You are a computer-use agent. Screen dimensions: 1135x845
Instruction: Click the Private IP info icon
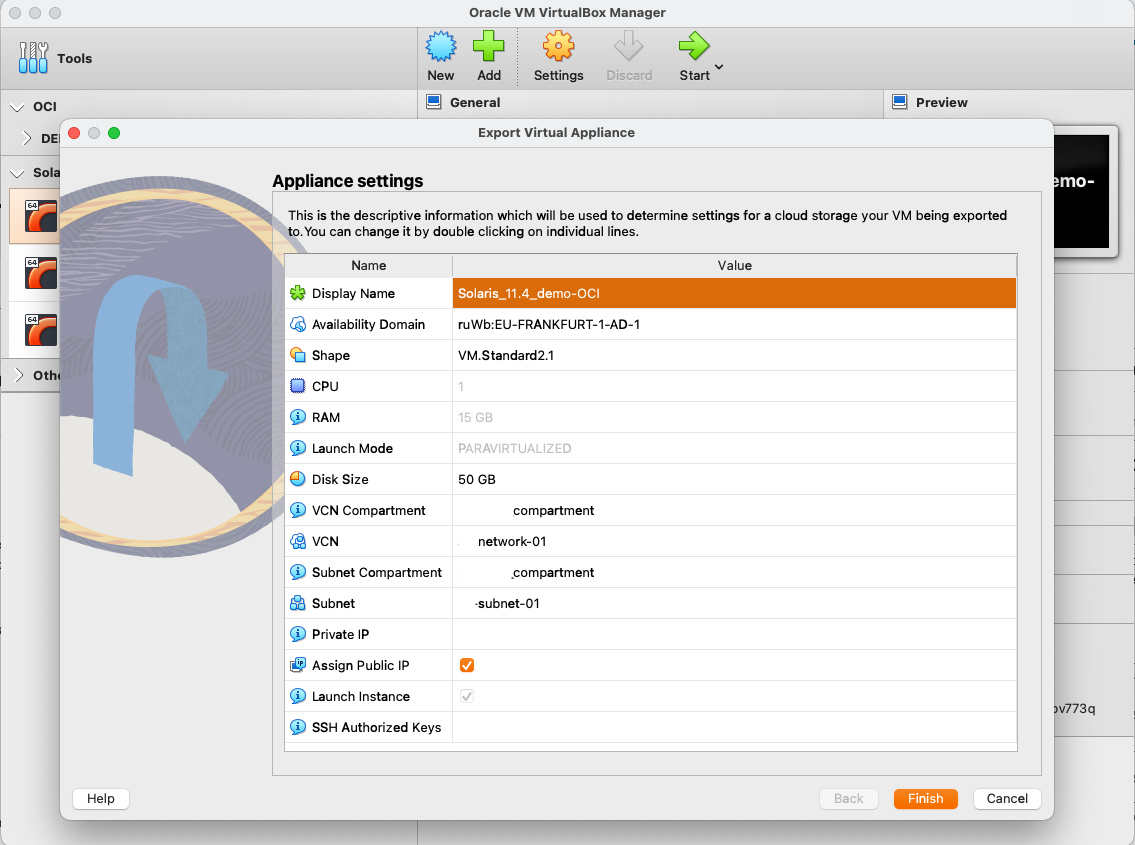coord(298,634)
